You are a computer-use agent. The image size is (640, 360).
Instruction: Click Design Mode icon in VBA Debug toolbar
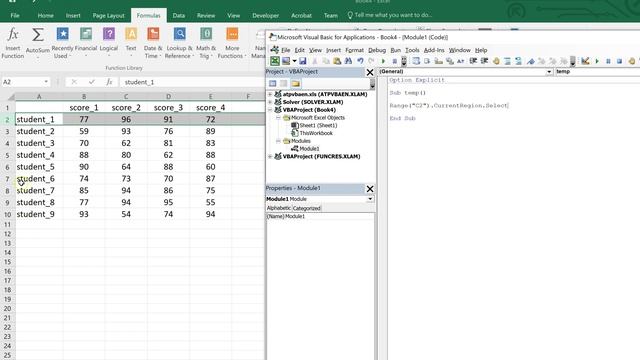coord(585,61)
